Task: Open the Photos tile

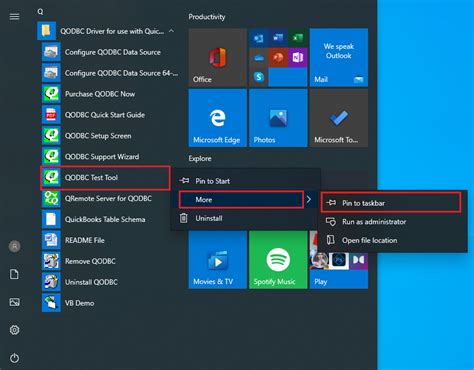Action: (278, 118)
